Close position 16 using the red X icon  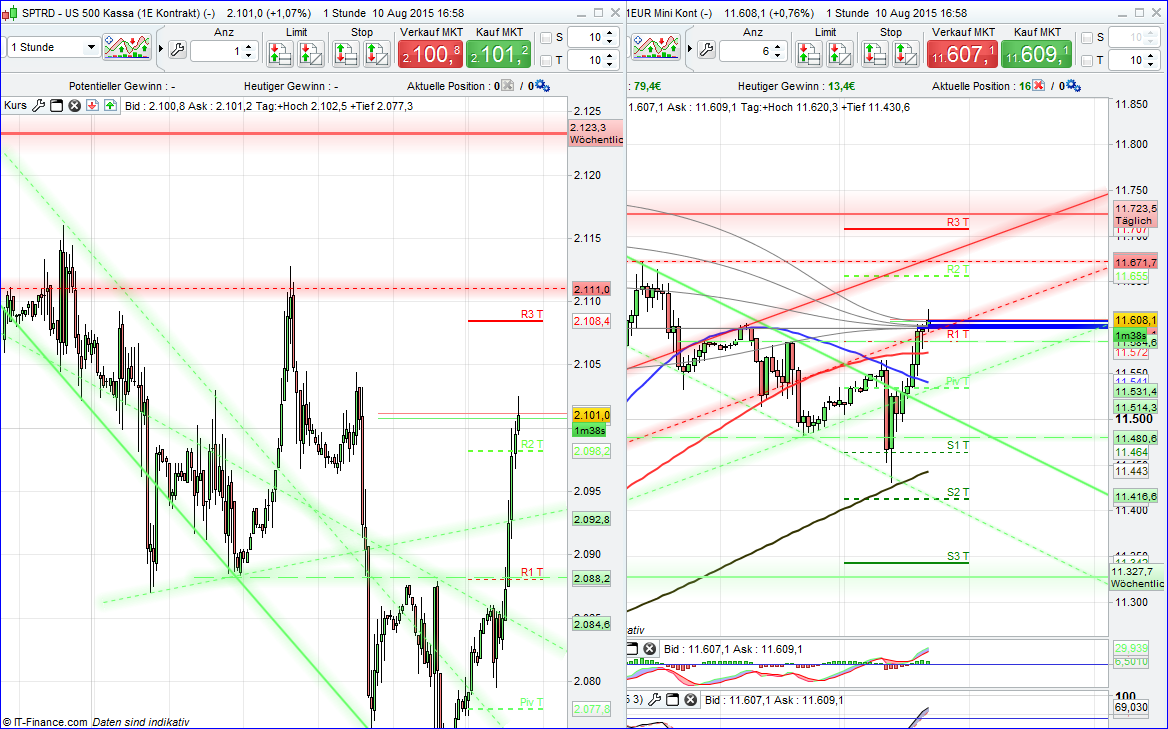[x=1038, y=85]
